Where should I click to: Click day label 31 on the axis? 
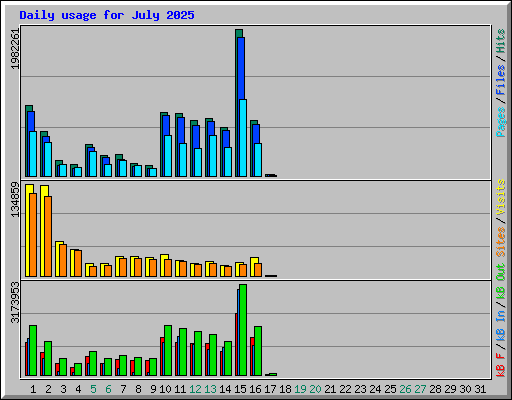480,389
